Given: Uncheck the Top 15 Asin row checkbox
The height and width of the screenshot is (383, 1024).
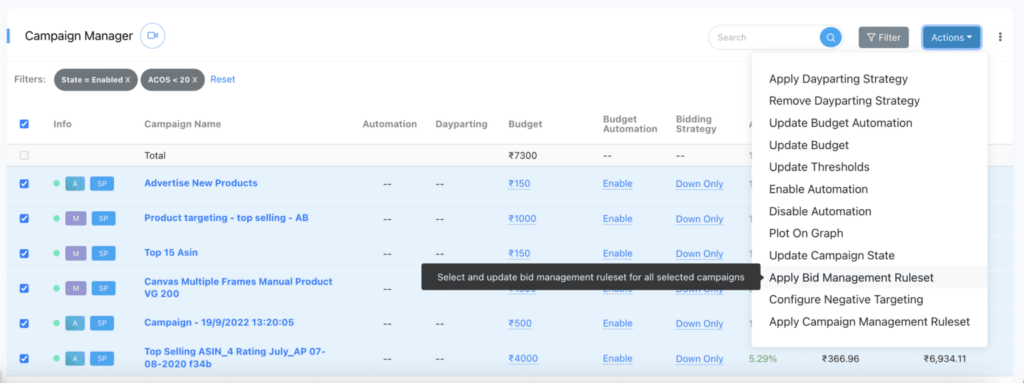Looking at the screenshot, I should pyautogui.click(x=24, y=253).
